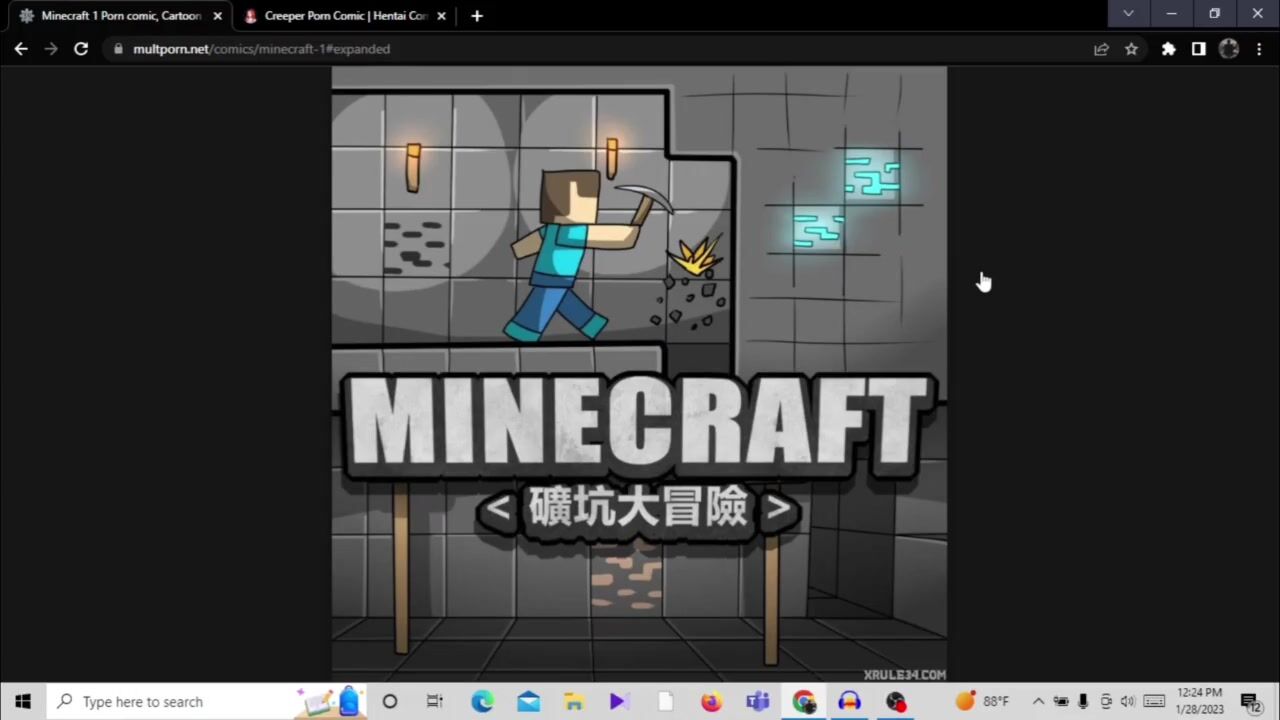Screen dimensions: 1280x720
Task: Bookmark this page with the star icon
Action: point(1131,49)
